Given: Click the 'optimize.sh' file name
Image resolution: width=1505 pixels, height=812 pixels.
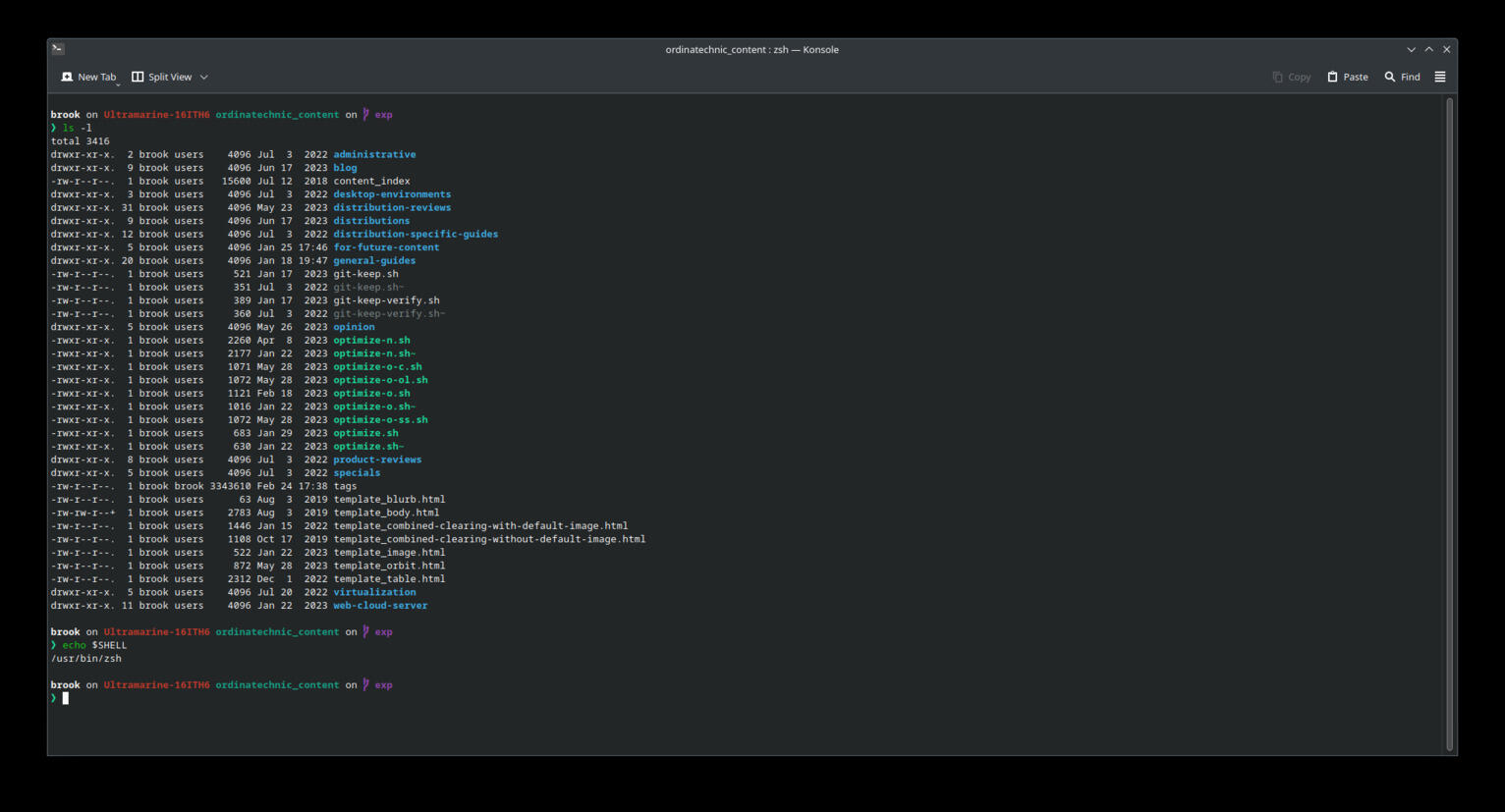Looking at the screenshot, I should tap(365, 433).
